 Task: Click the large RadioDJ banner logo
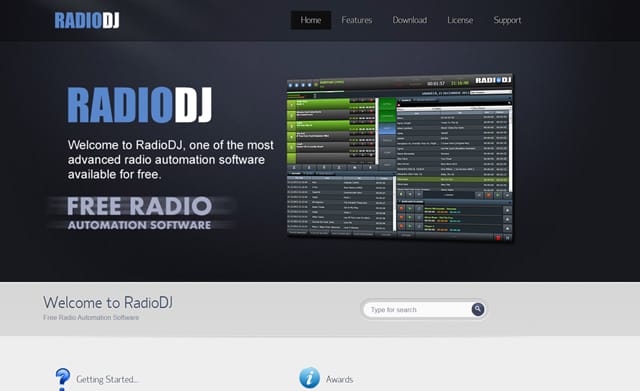click(140, 105)
